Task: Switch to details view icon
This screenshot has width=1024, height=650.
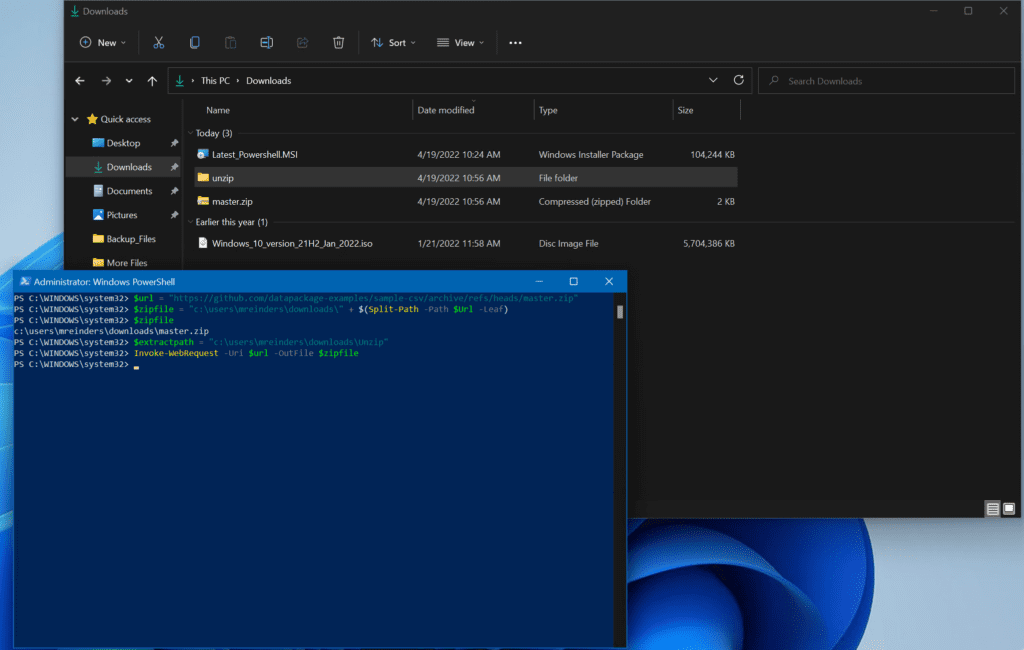Action: tap(992, 509)
